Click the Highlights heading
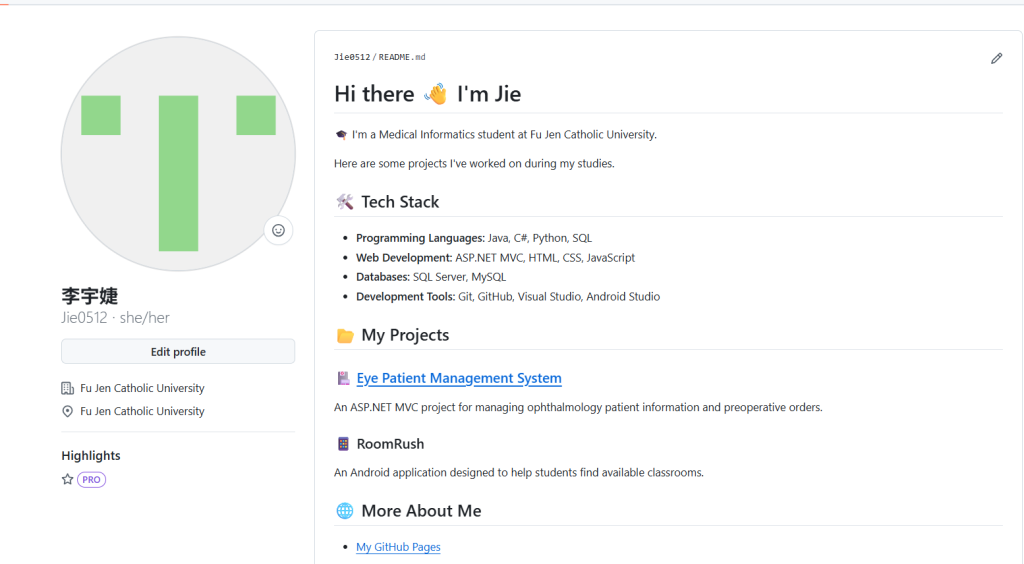1024x564 pixels. (91, 456)
